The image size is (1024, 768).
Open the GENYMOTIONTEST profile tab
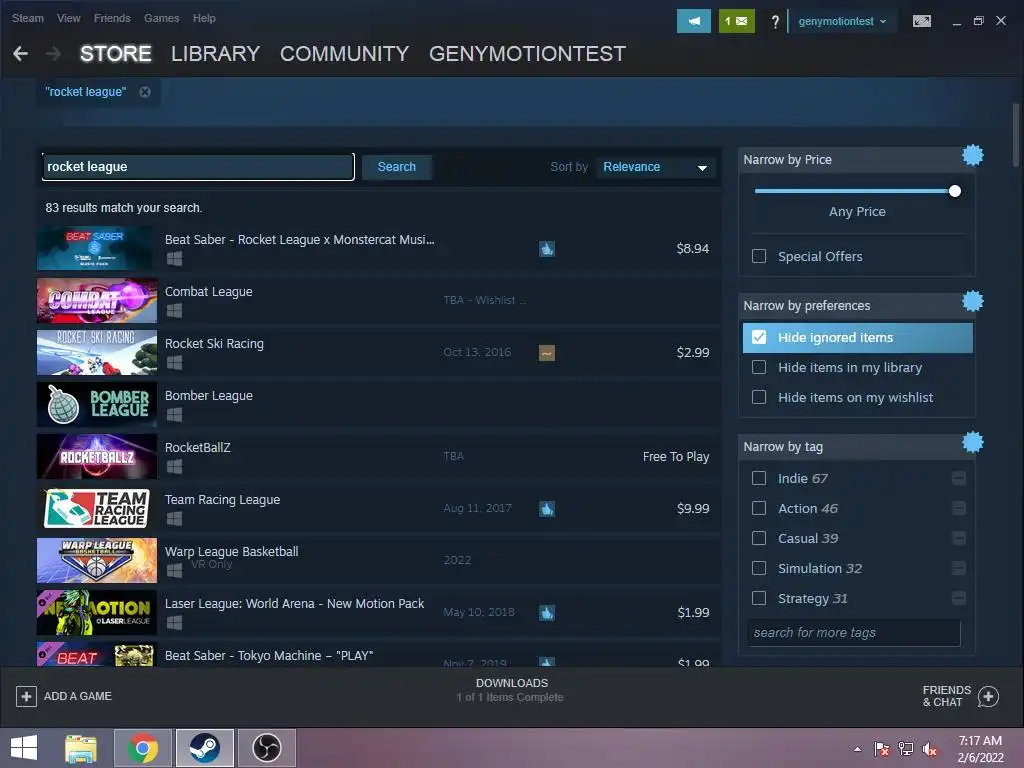(x=527, y=54)
